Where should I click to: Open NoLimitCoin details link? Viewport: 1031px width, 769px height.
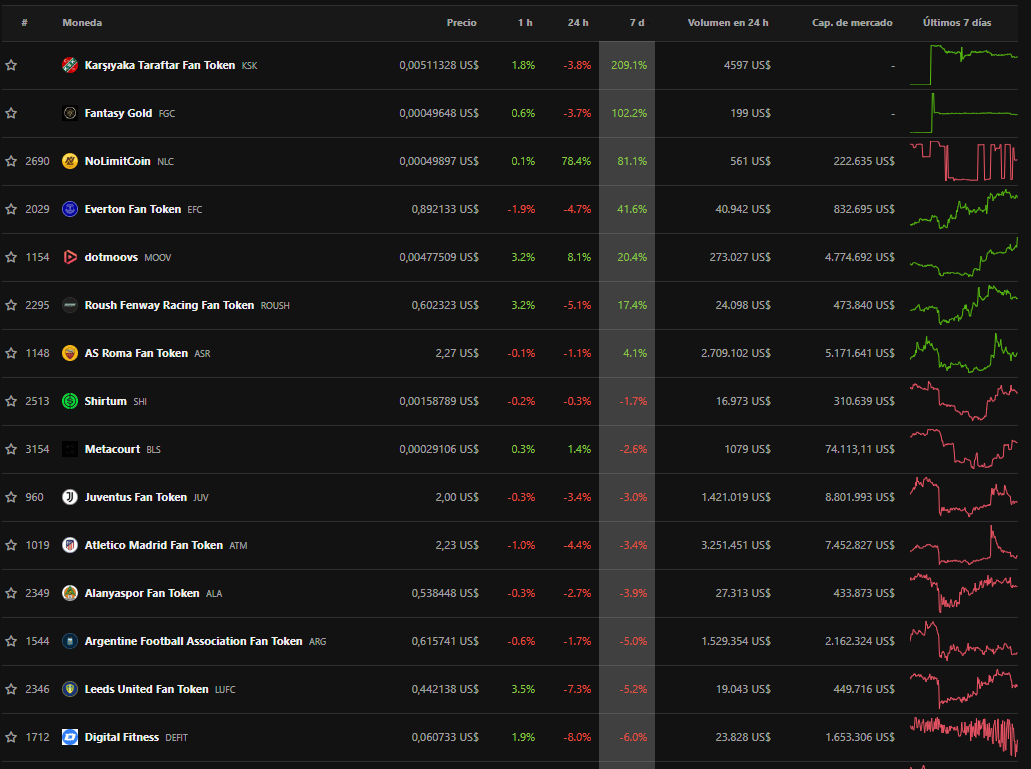tap(118, 161)
